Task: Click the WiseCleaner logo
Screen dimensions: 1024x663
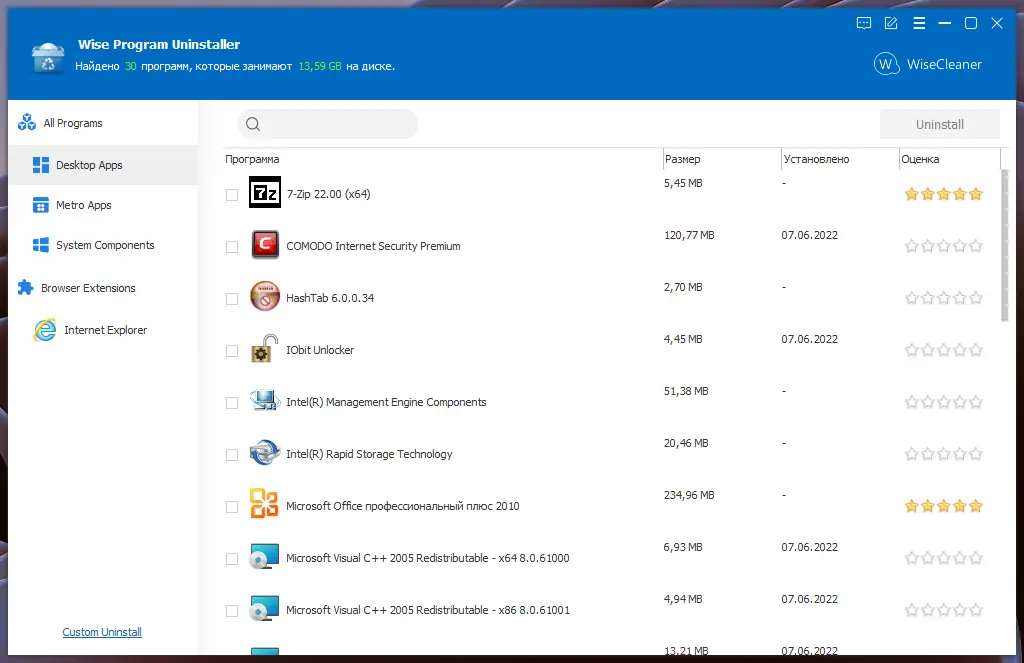Action: [x=928, y=64]
